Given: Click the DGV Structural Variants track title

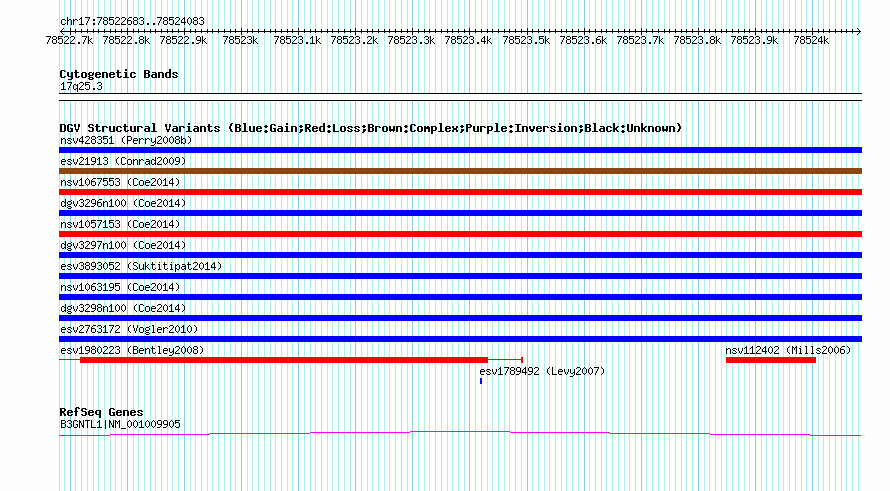Looking at the screenshot, I should (371, 128).
